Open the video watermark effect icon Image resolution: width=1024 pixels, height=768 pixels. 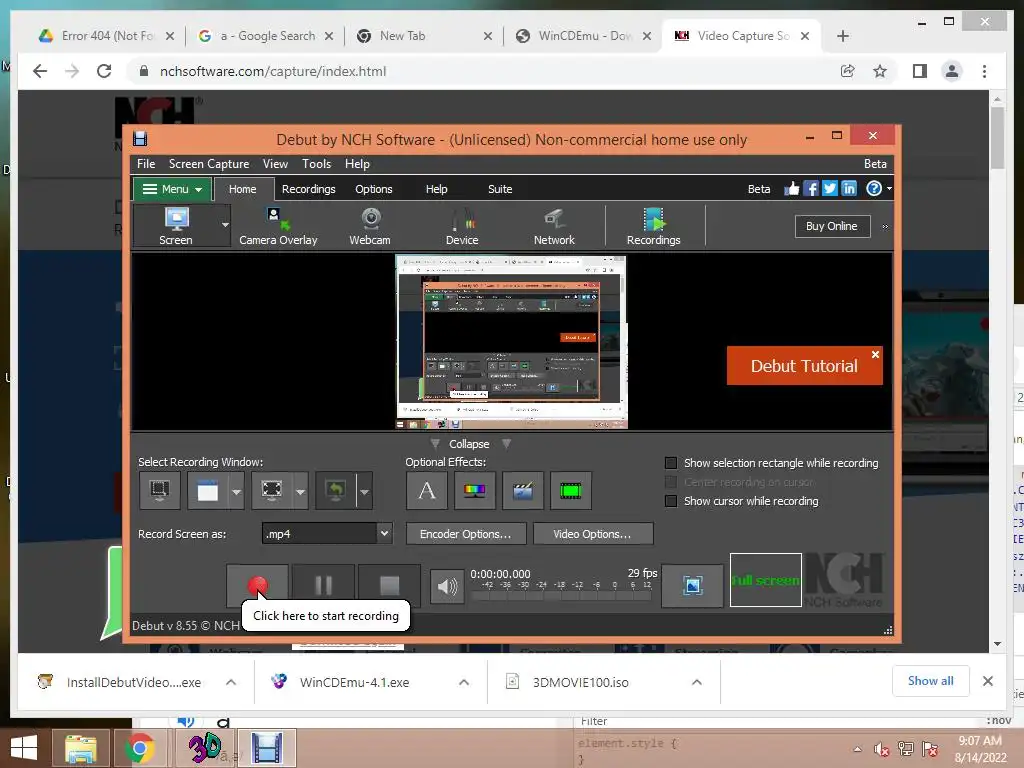522,490
